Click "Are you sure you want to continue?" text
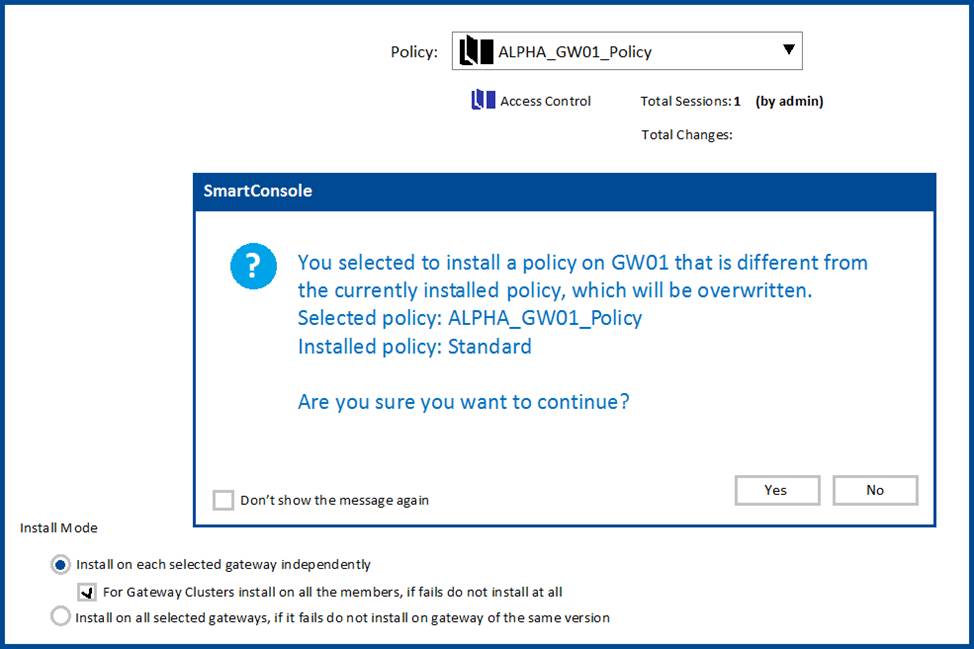Viewport: 974px width, 649px height. tap(463, 402)
